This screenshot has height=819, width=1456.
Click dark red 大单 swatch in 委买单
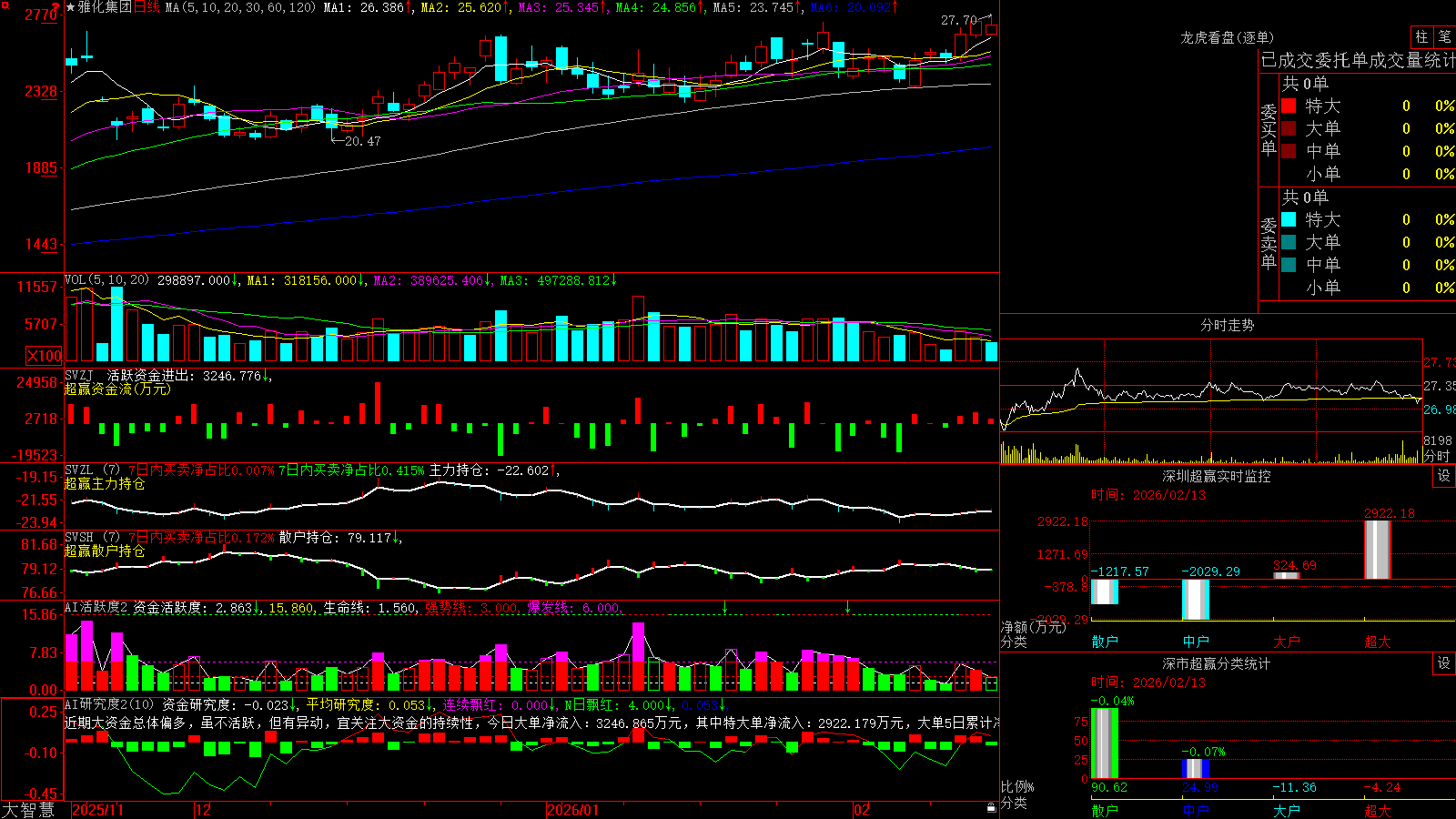point(1289,128)
